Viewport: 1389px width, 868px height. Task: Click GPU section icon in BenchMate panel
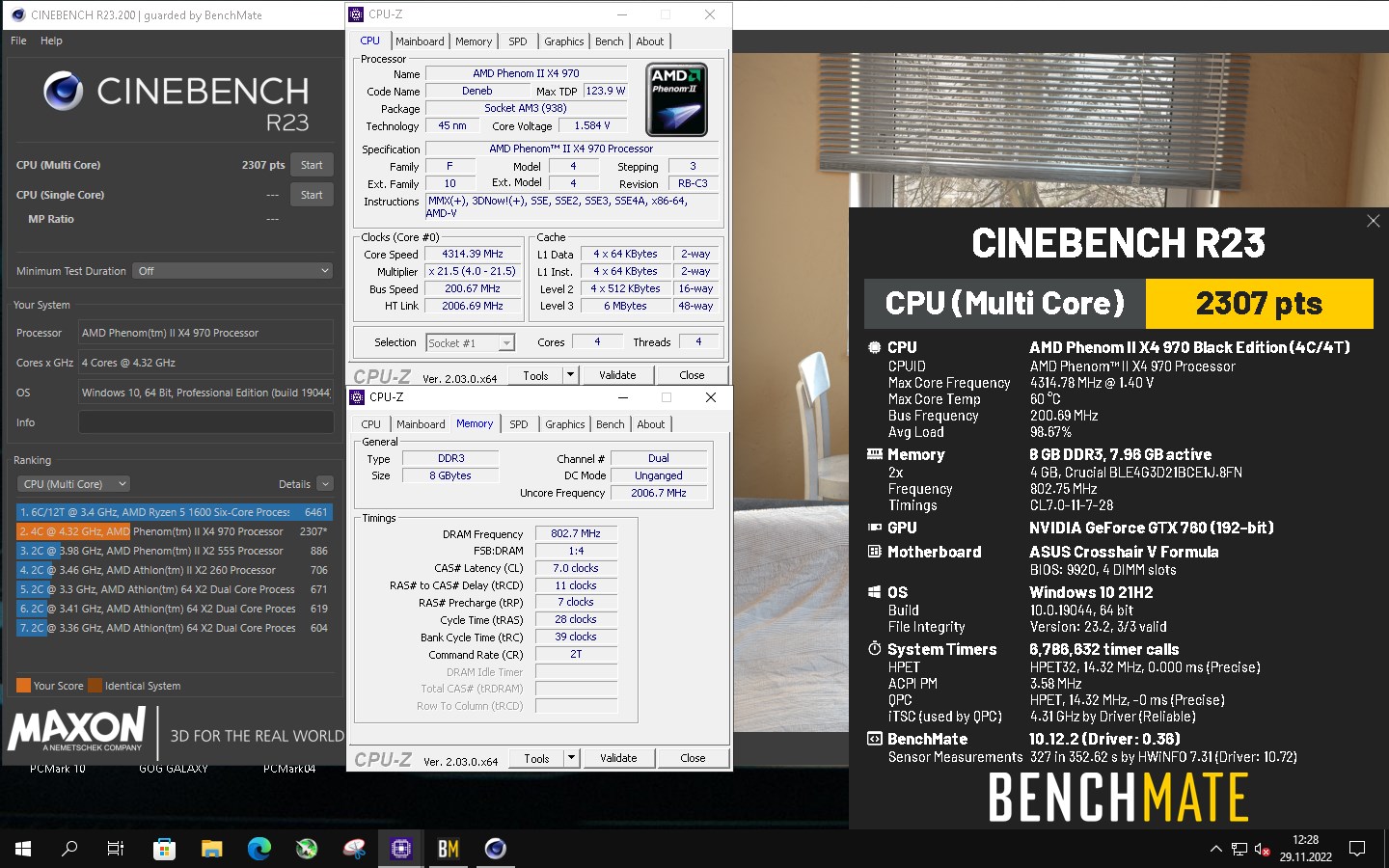[x=874, y=528]
